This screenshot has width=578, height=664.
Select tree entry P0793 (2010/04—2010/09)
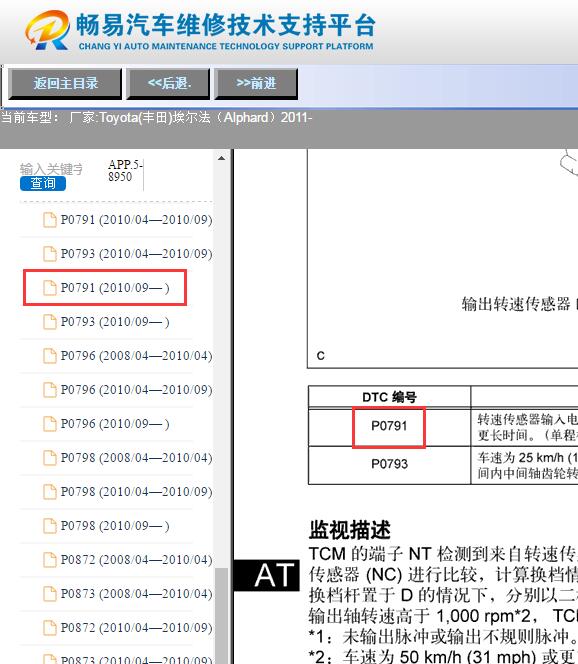(136, 254)
